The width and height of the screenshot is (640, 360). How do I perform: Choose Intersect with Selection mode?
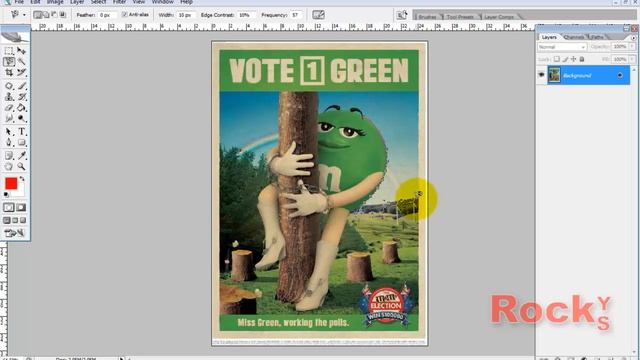click(62, 15)
